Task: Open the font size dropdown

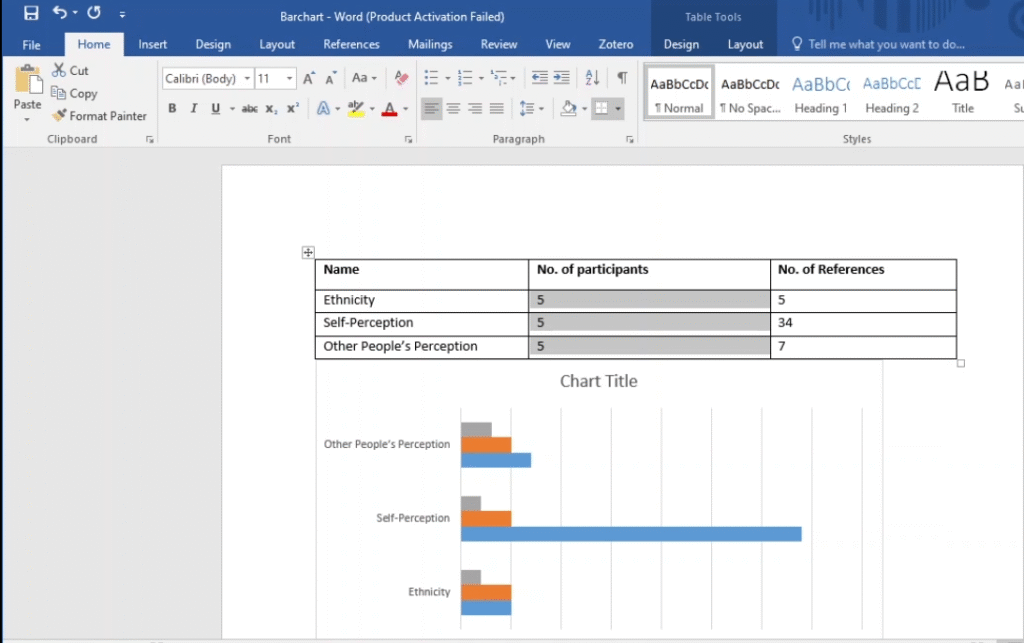Action: pyautogui.click(x=290, y=79)
